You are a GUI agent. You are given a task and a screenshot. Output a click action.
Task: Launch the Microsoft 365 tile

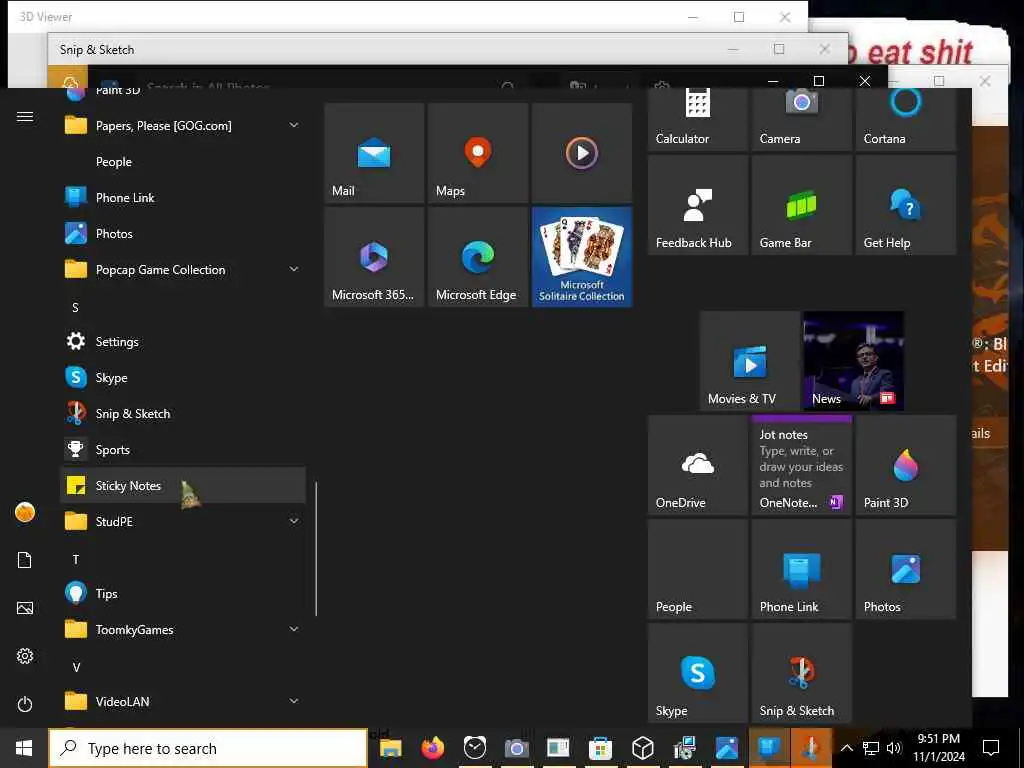point(374,257)
